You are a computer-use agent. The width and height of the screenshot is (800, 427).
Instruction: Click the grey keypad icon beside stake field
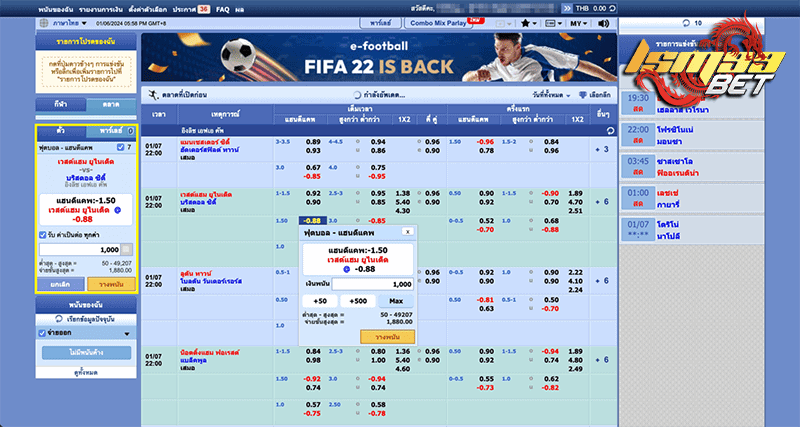(127, 249)
